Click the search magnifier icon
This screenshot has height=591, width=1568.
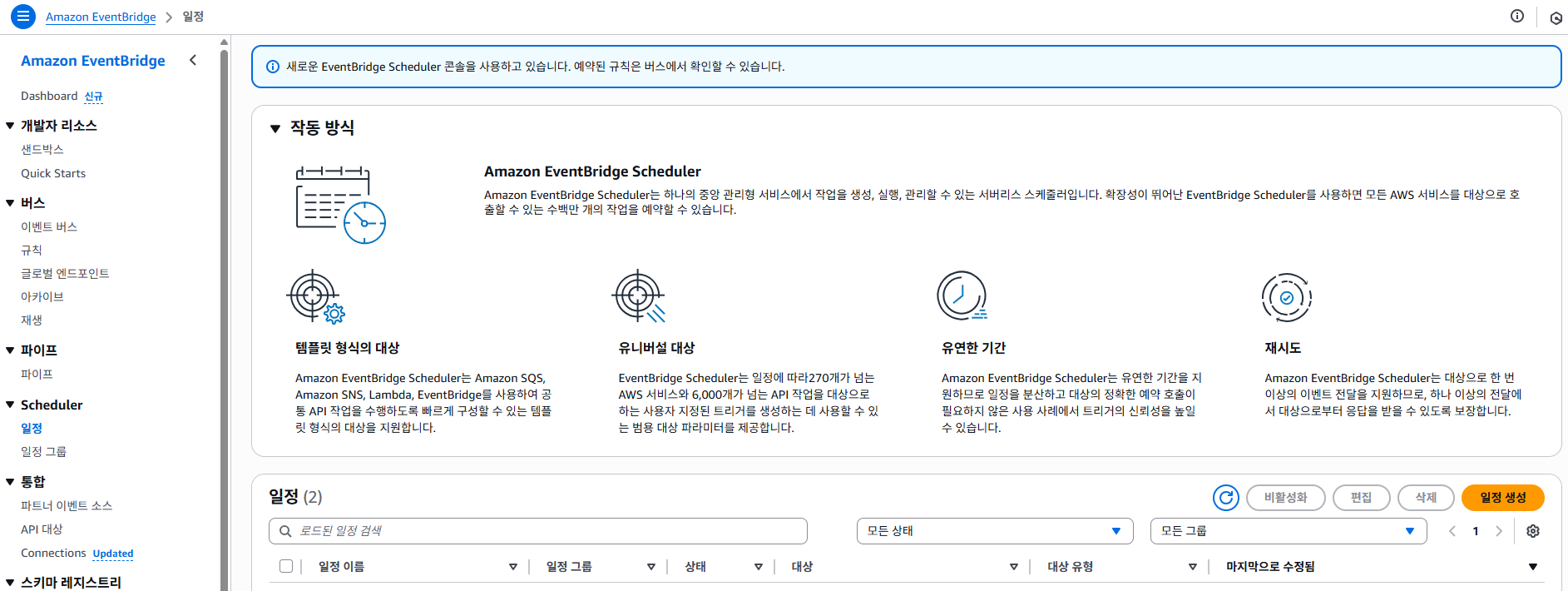click(285, 531)
